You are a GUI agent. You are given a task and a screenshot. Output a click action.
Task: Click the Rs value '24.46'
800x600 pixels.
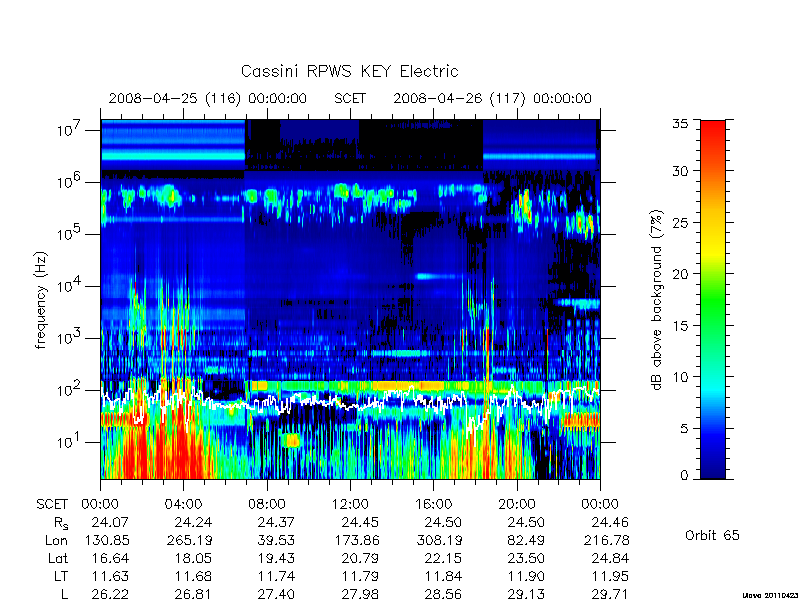(610, 522)
